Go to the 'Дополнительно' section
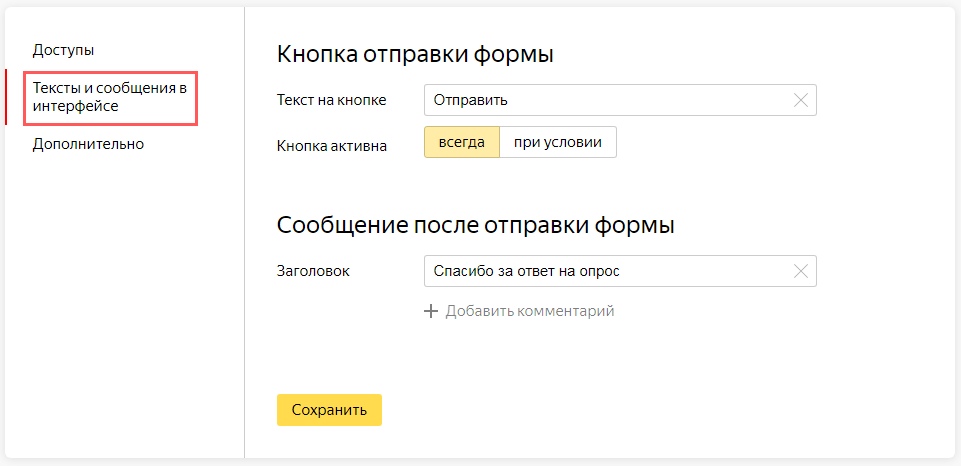 88,144
